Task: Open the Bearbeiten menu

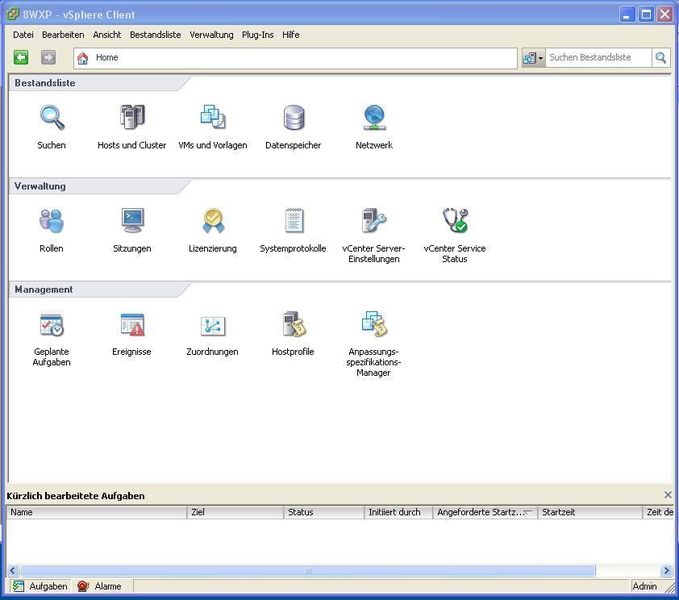Action: [x=63, y=35]
